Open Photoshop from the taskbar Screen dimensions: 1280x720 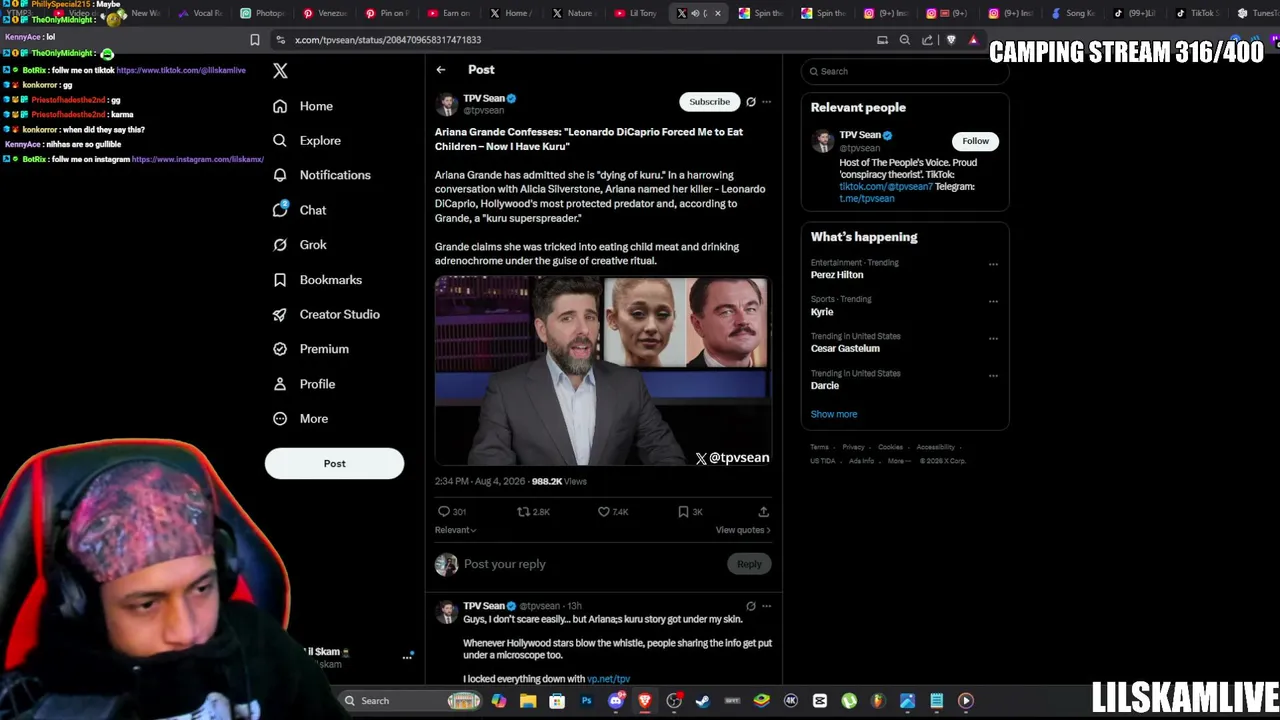pos(587,701)
